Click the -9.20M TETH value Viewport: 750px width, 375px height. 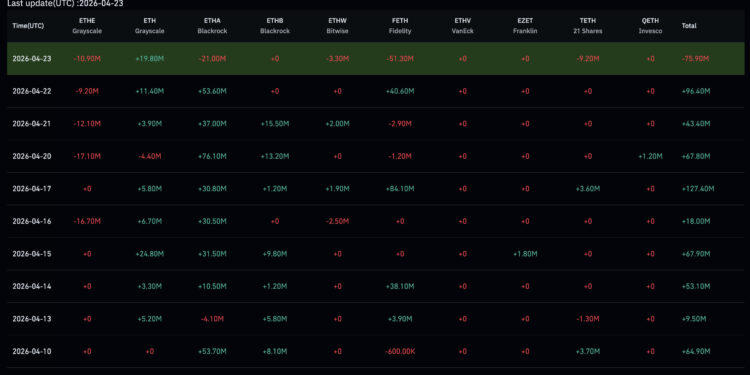click(x=588, y=59)
